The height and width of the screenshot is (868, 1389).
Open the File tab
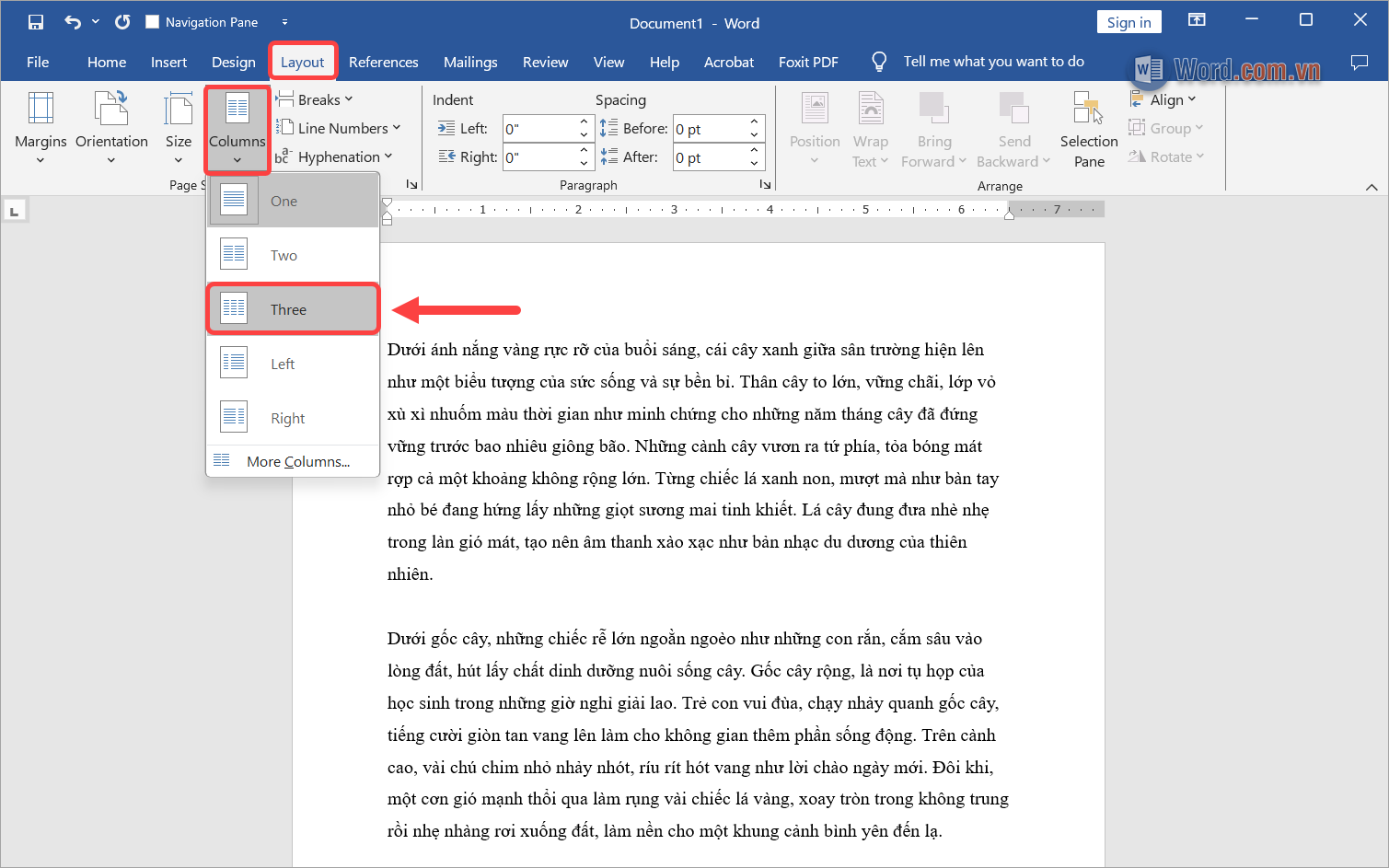38,62
